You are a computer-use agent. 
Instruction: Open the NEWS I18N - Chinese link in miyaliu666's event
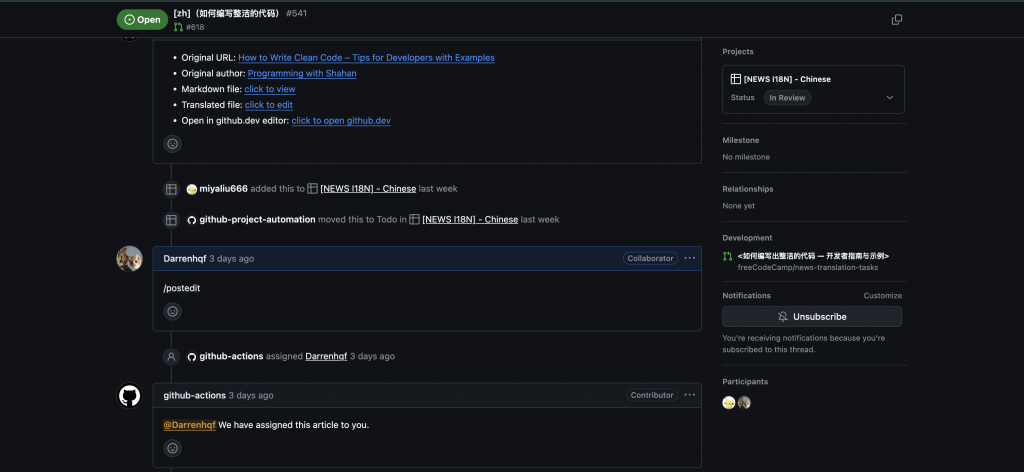[x=368, y=189]
